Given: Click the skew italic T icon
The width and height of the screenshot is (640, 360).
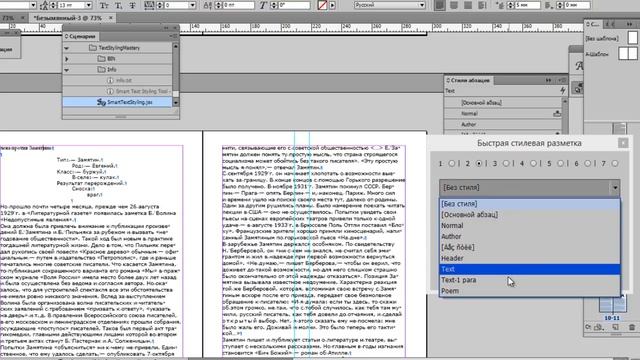Looking at the screenshot, I should 263,5.
